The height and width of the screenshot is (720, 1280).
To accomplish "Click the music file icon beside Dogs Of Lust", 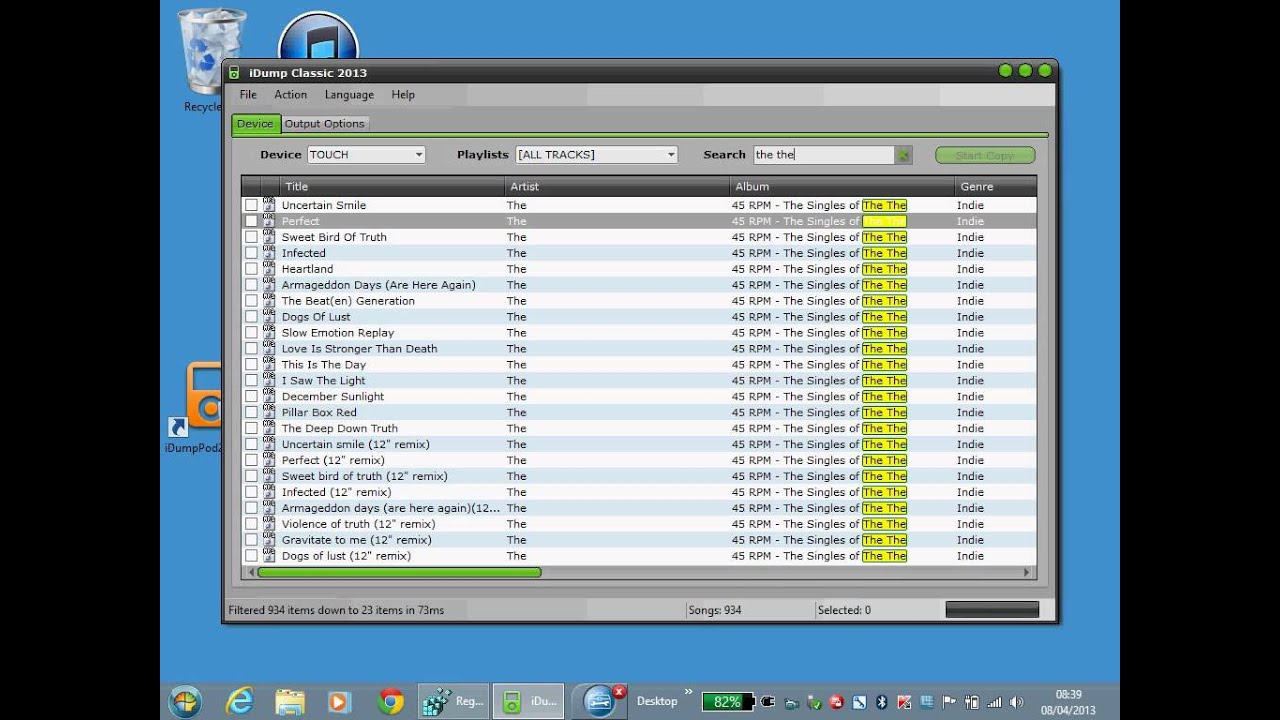I will 269,316.
